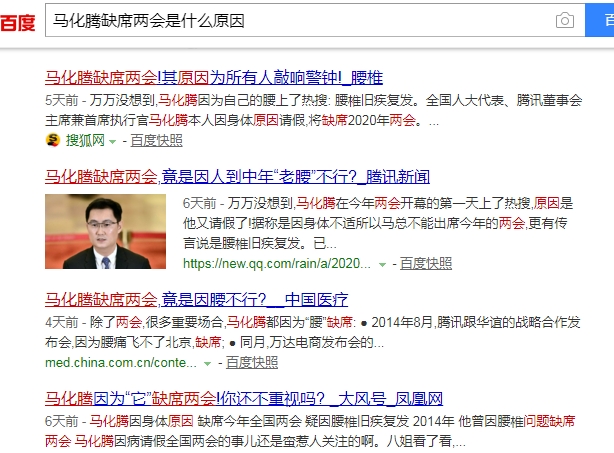Screen dimensions: 614x453
Task: Expand dropdown arrow after new.qq.com URL
Action: tap(382, 264)
